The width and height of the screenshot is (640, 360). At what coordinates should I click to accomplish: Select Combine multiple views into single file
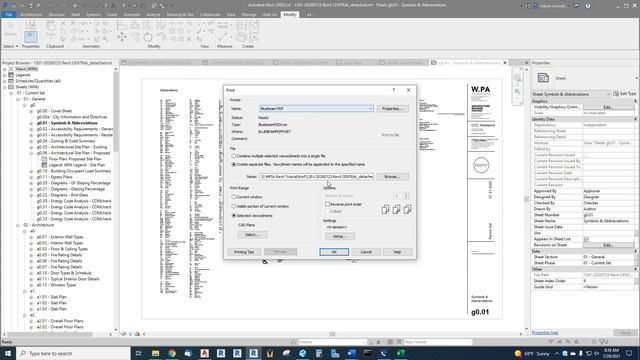[234, 156]
